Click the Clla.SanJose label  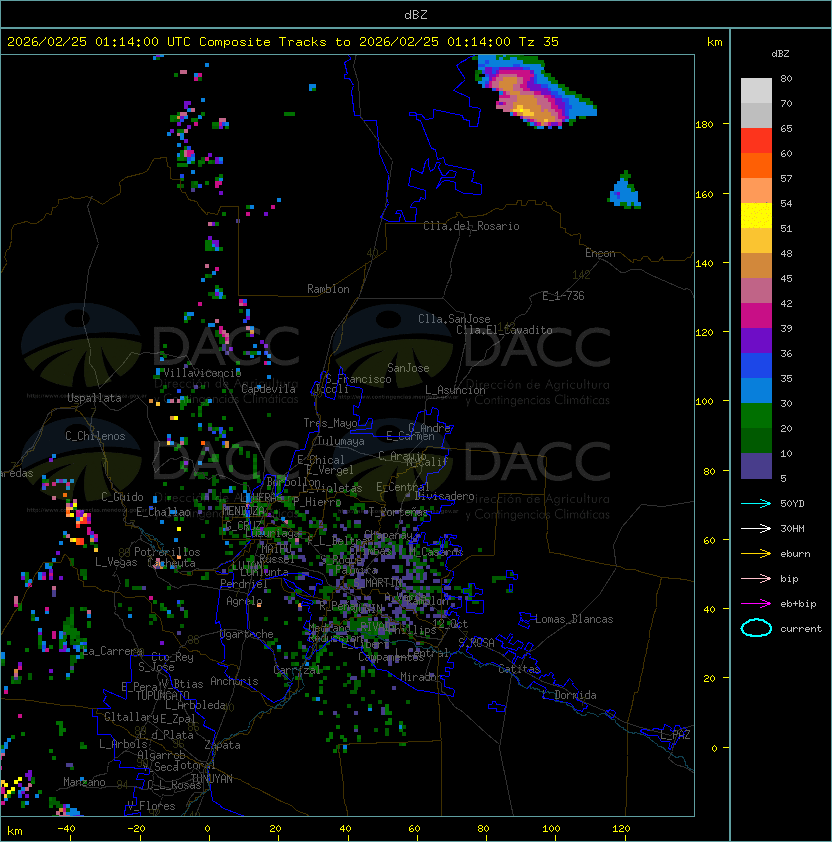click(x=454, y=319)
